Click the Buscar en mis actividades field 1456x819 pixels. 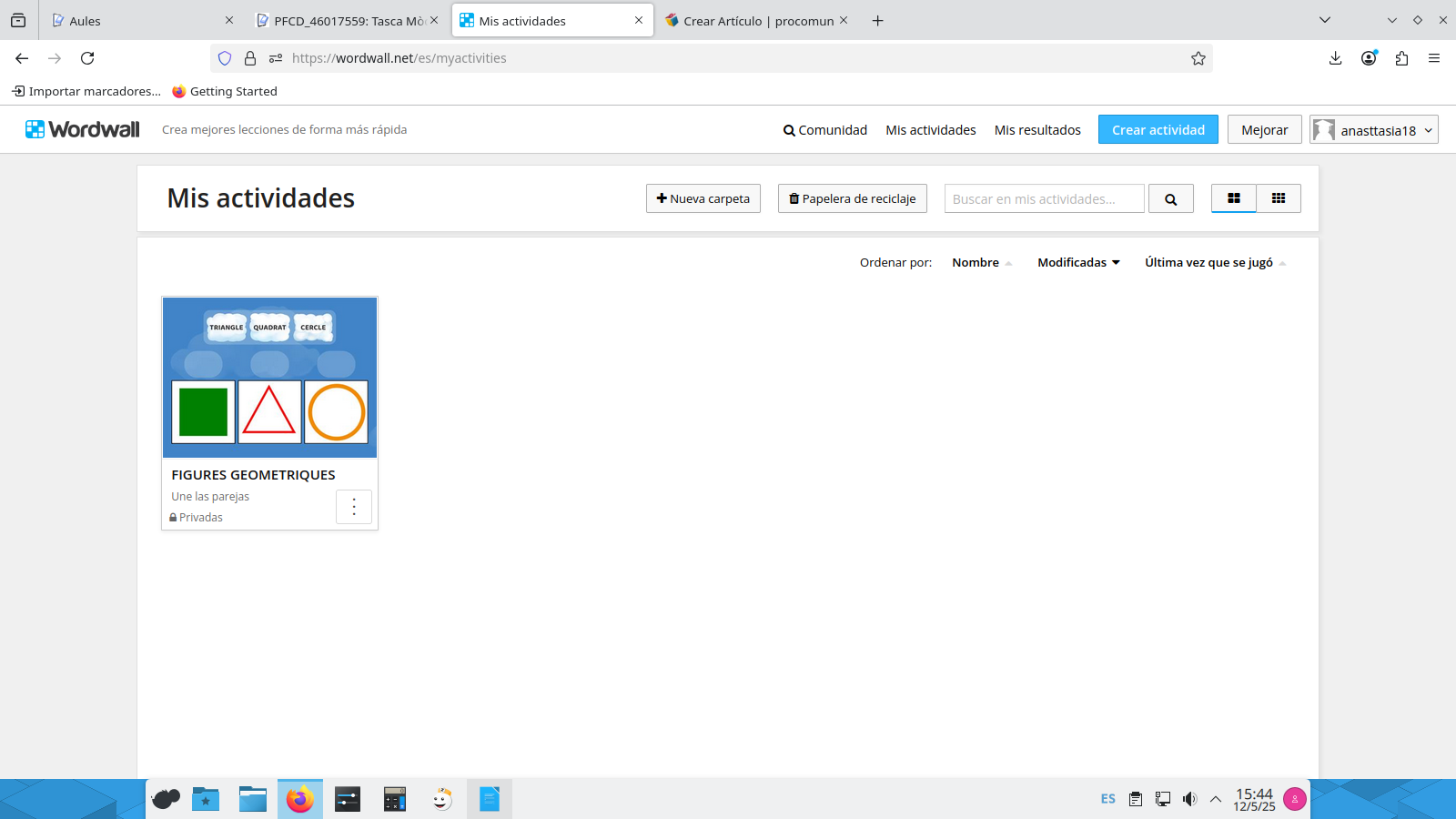[x=1044, y=199]
